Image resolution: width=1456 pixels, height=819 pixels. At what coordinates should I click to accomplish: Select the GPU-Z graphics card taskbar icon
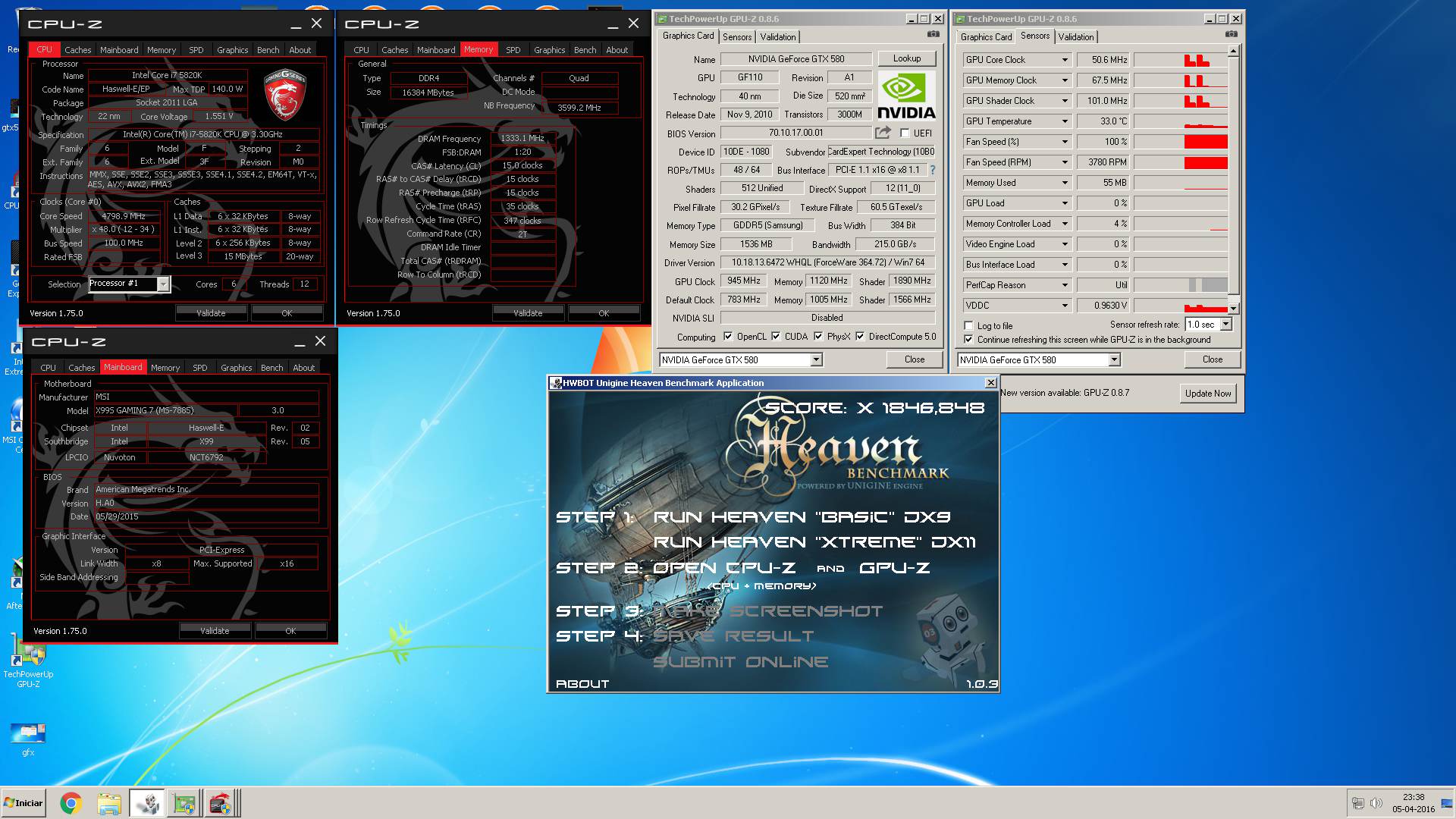point(184,803)
